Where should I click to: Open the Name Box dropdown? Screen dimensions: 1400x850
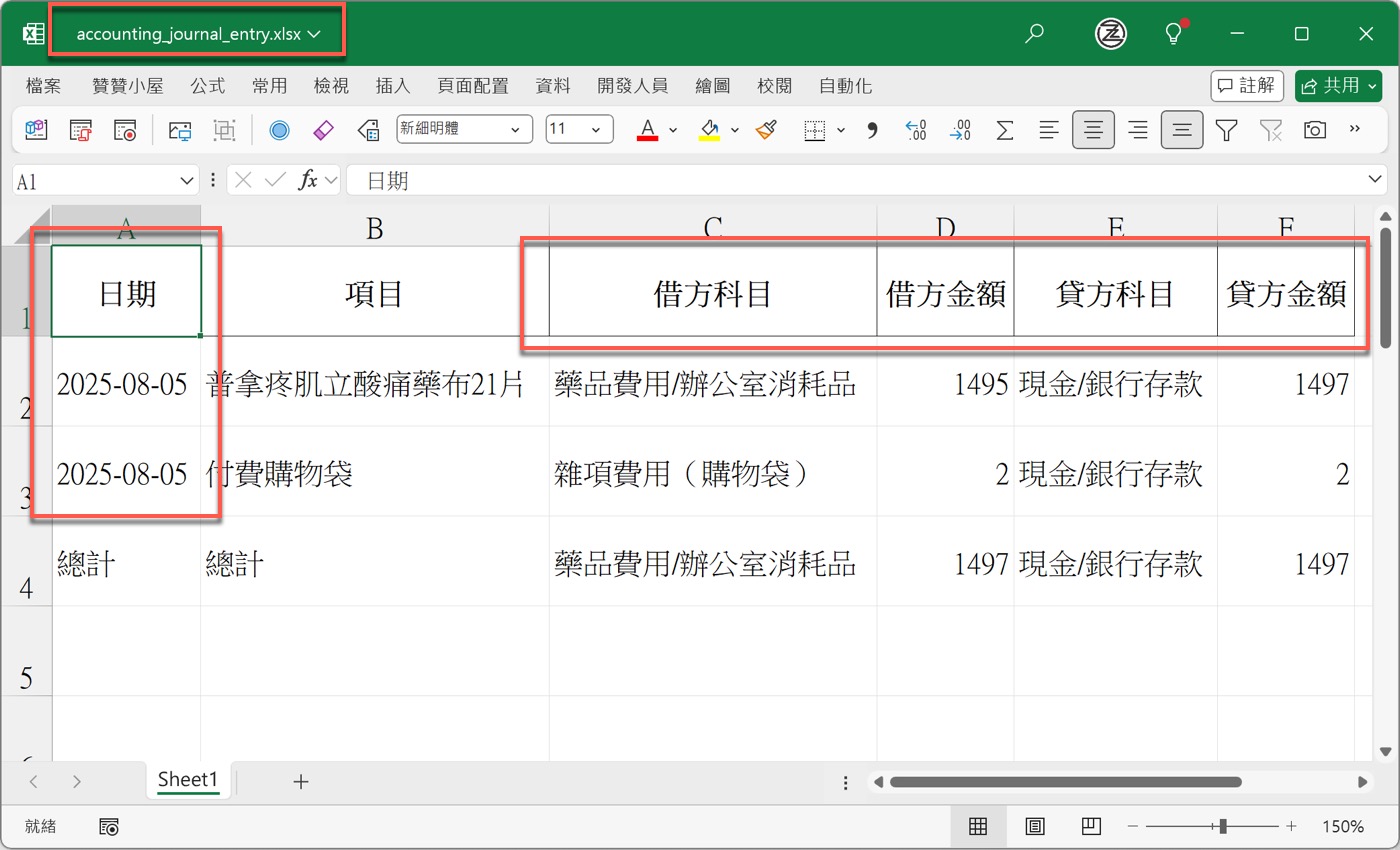(x=187, y=181)
